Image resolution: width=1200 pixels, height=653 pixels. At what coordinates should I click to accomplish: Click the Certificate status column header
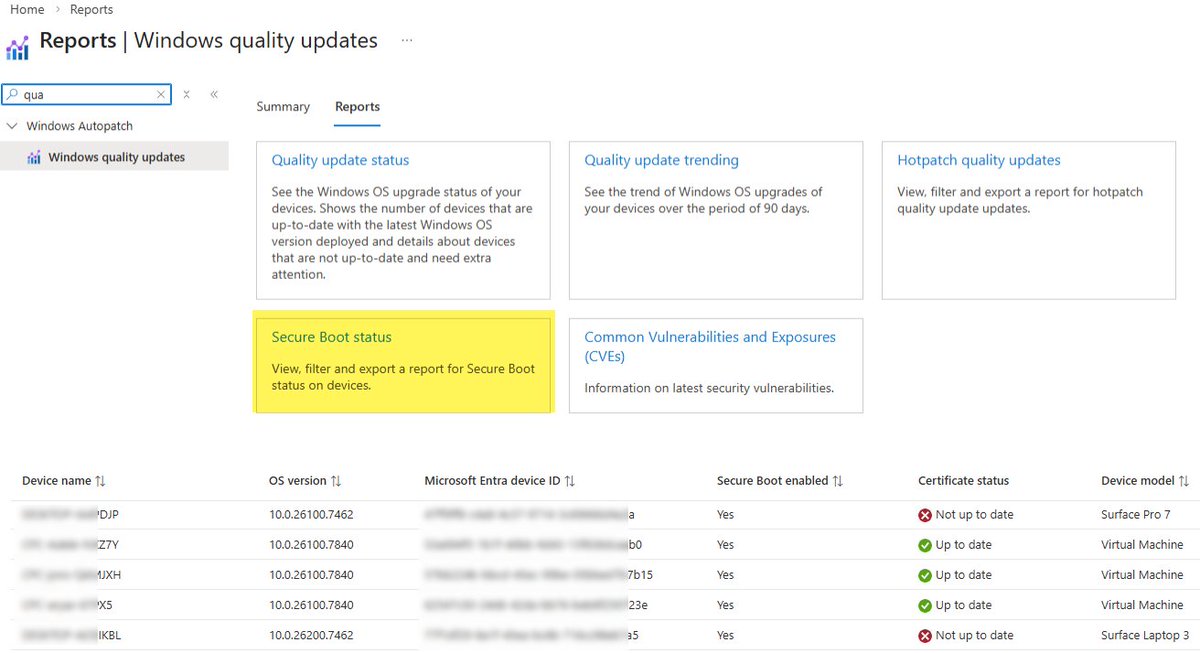pos(963,481)
